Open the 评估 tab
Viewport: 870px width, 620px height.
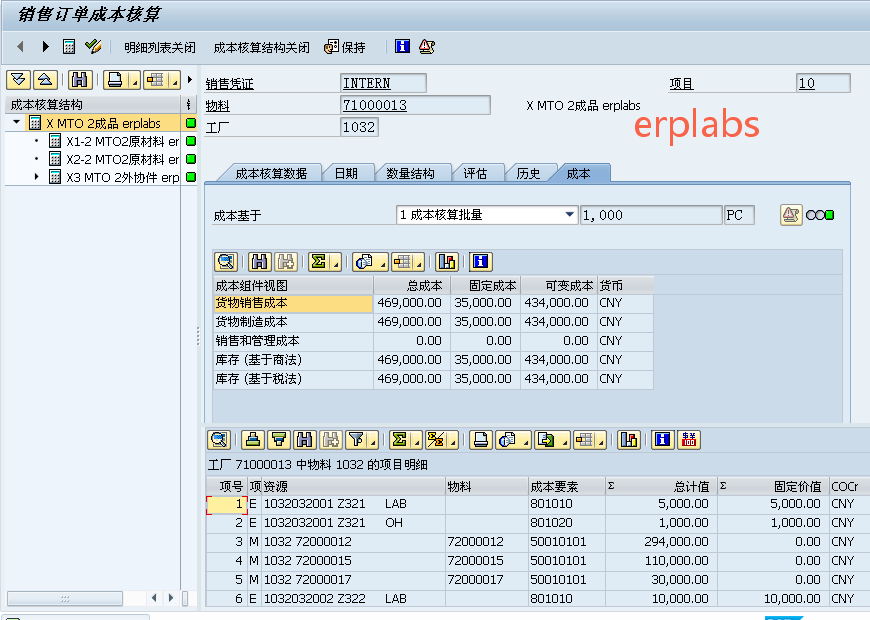click(475, 174)
